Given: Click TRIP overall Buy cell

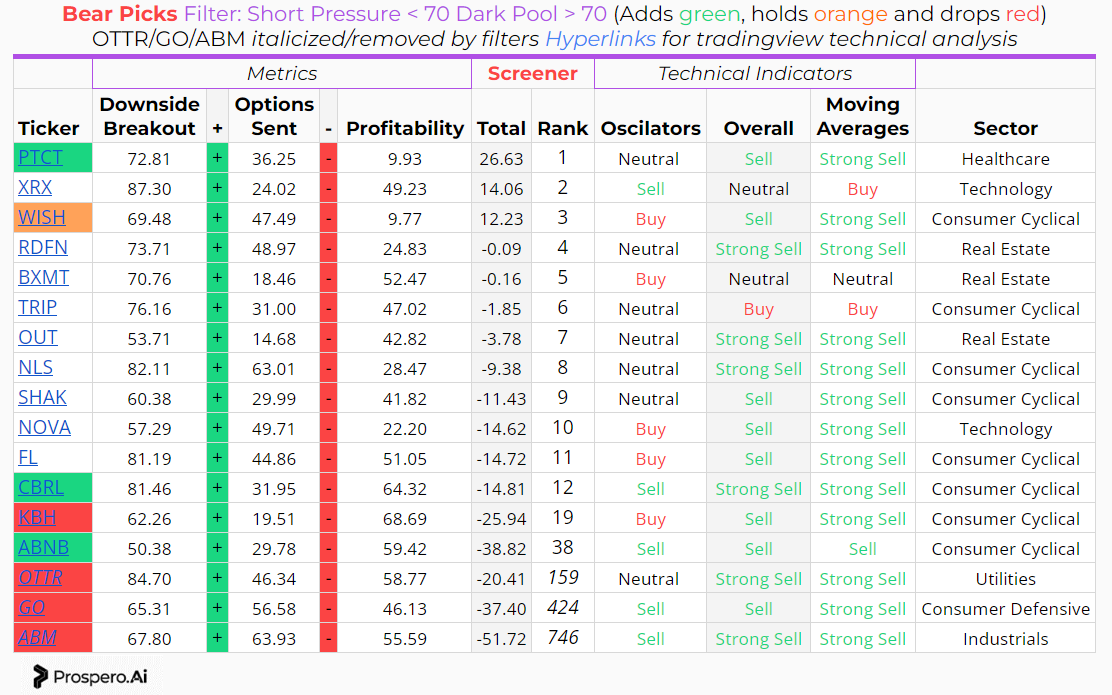Looking at the screenshot, I should point(758,309).
